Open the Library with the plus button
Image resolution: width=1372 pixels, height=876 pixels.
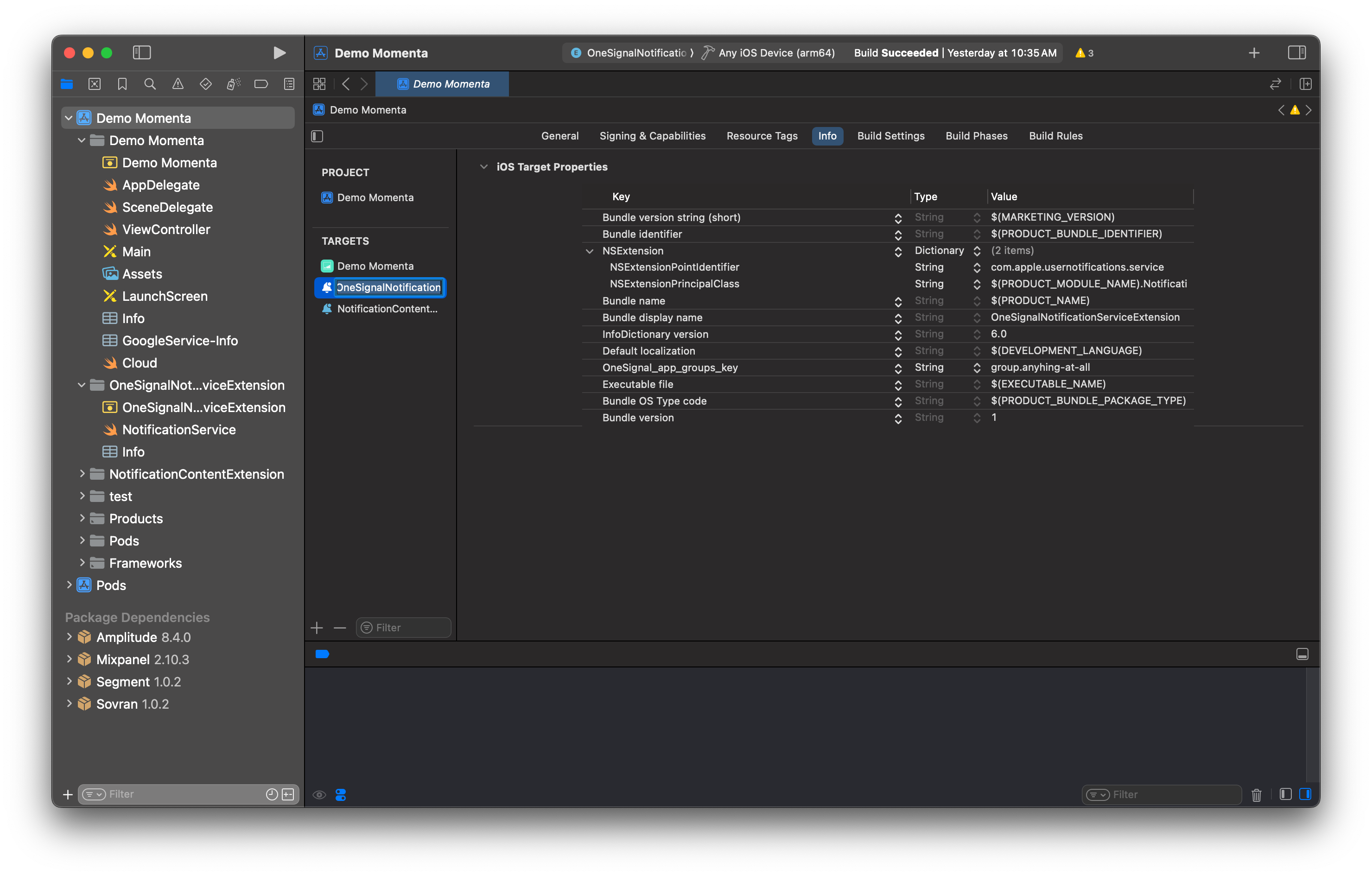(1254, 53)
